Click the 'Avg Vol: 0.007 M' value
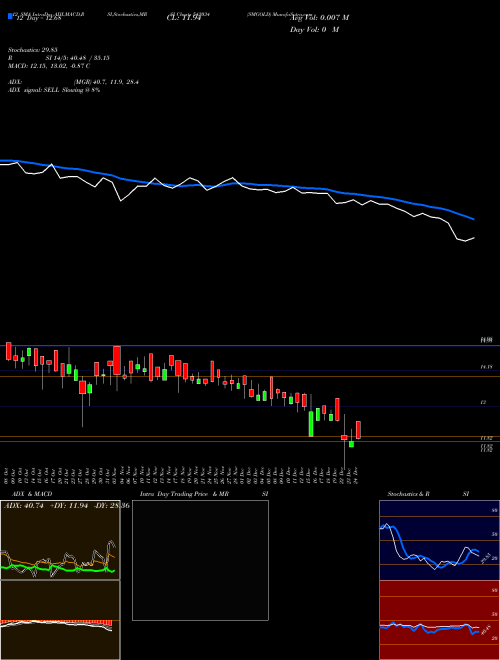500x660 pixels. [319, 18]
